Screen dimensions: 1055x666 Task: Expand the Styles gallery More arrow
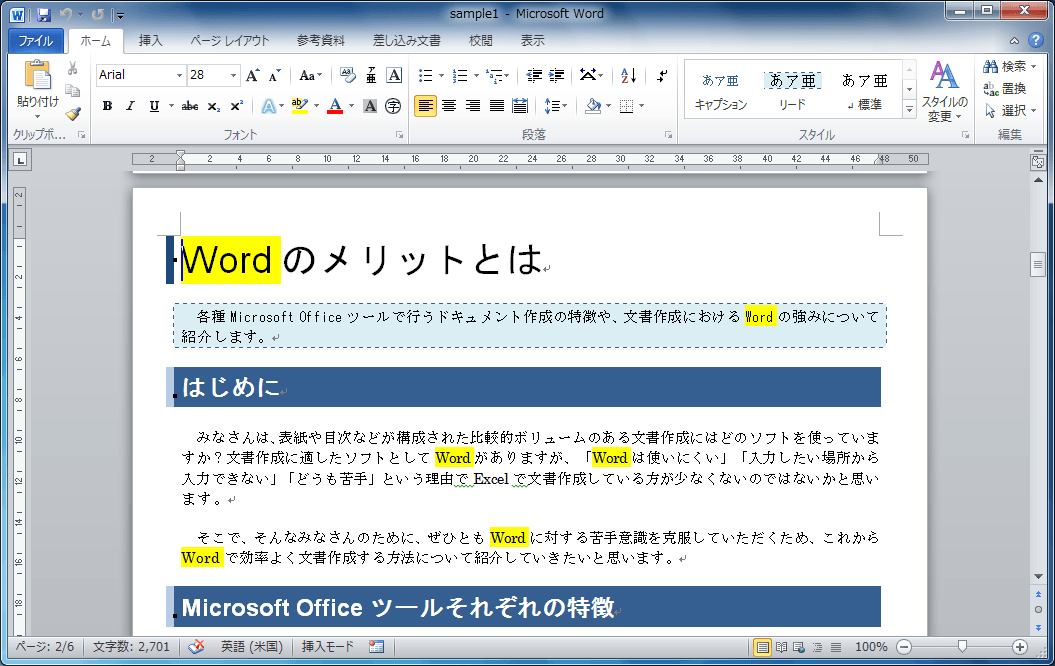click(x=909, y=109)
